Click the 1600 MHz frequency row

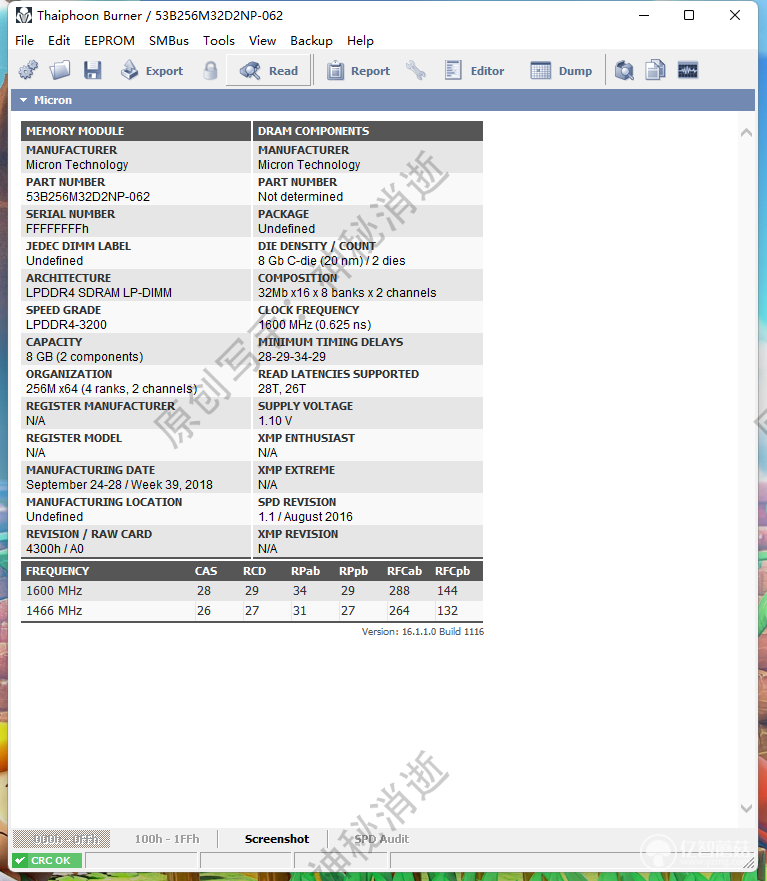pos(252,591)
